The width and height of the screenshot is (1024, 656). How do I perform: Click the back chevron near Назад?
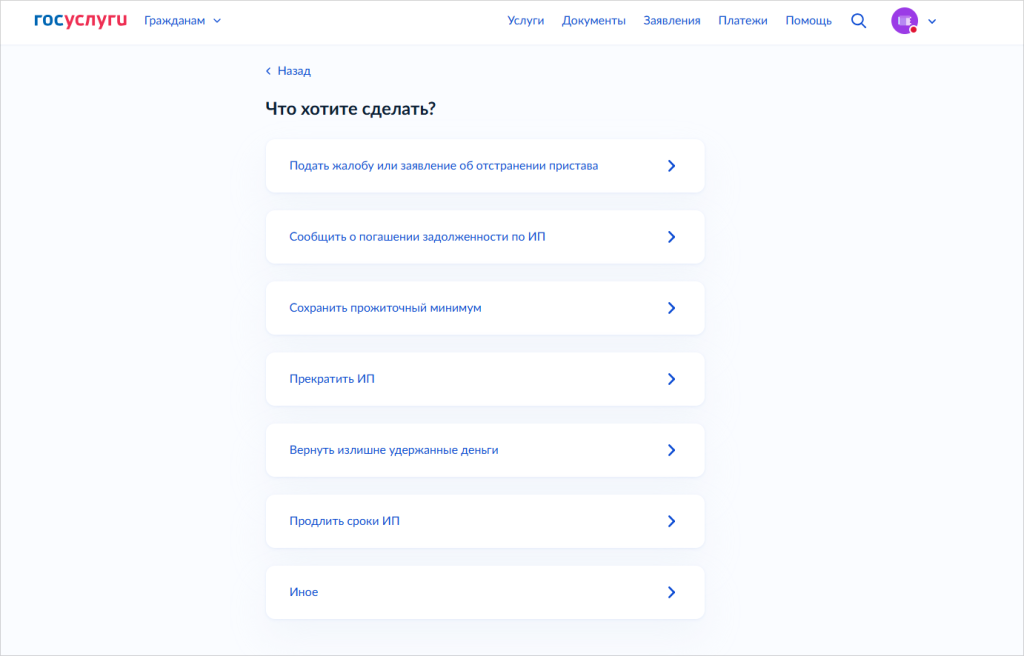(x=268, y=71)
